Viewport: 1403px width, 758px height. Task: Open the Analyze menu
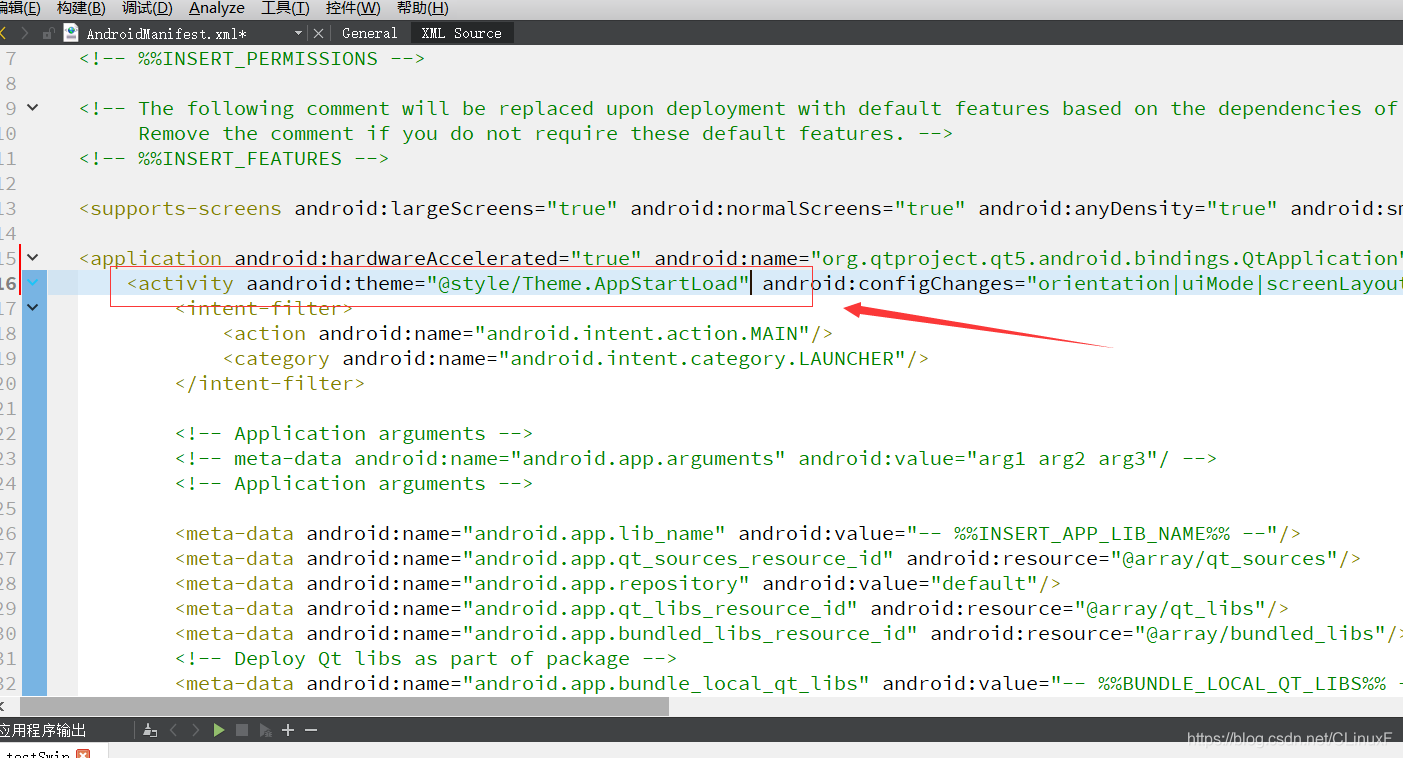click(217, 8)
